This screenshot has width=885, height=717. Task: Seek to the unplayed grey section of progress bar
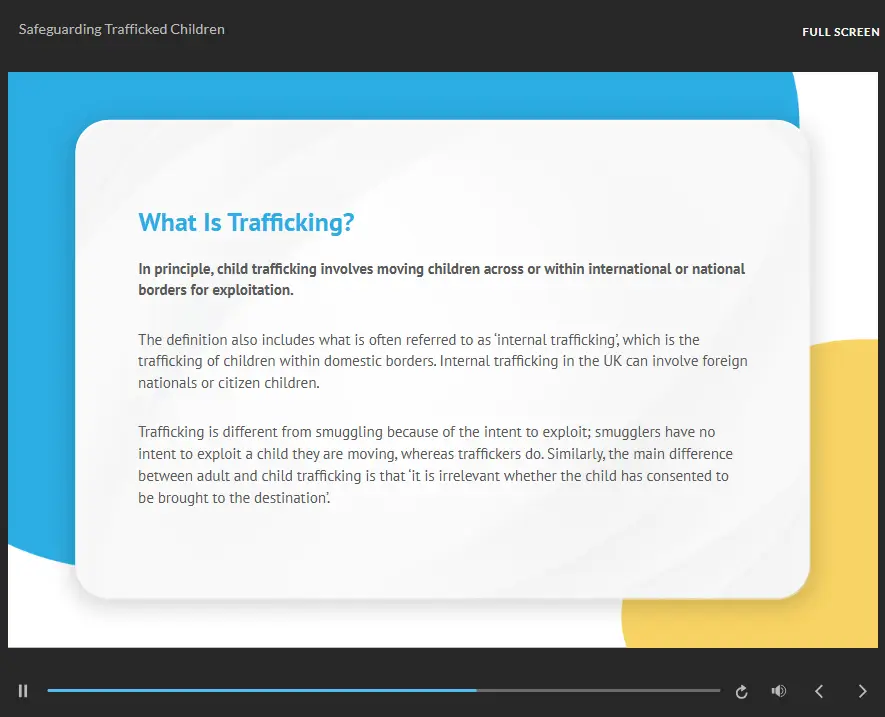600,690
